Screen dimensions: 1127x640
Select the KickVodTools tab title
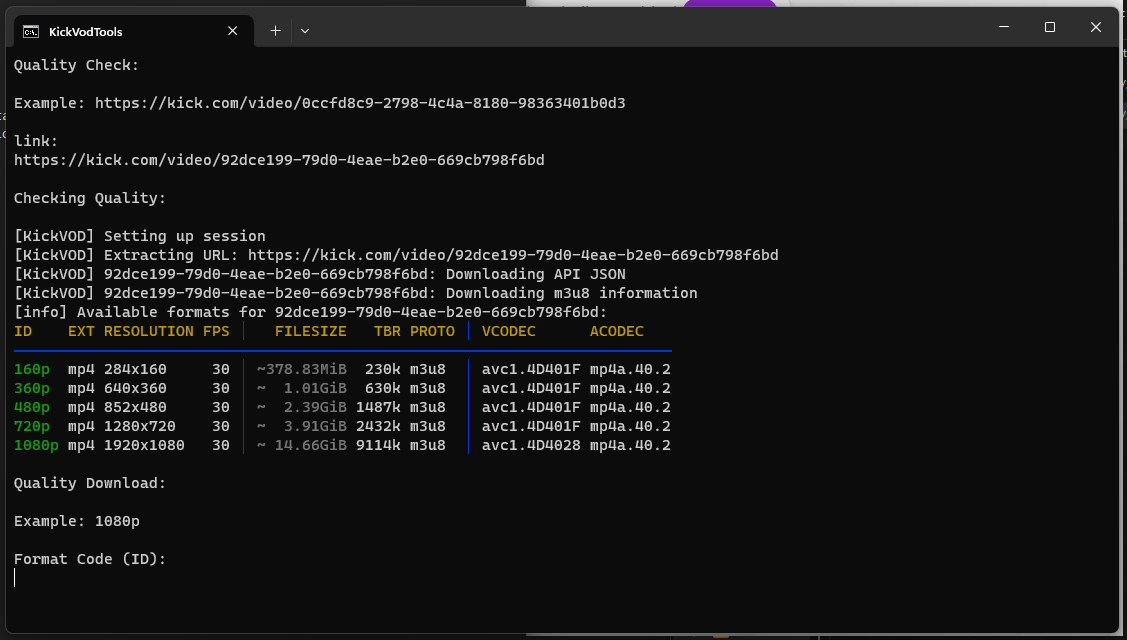pos(86,31)
